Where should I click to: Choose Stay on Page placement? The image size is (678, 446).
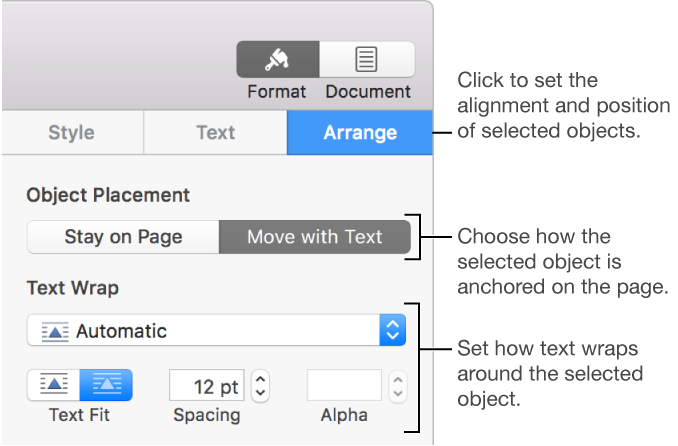123,237
